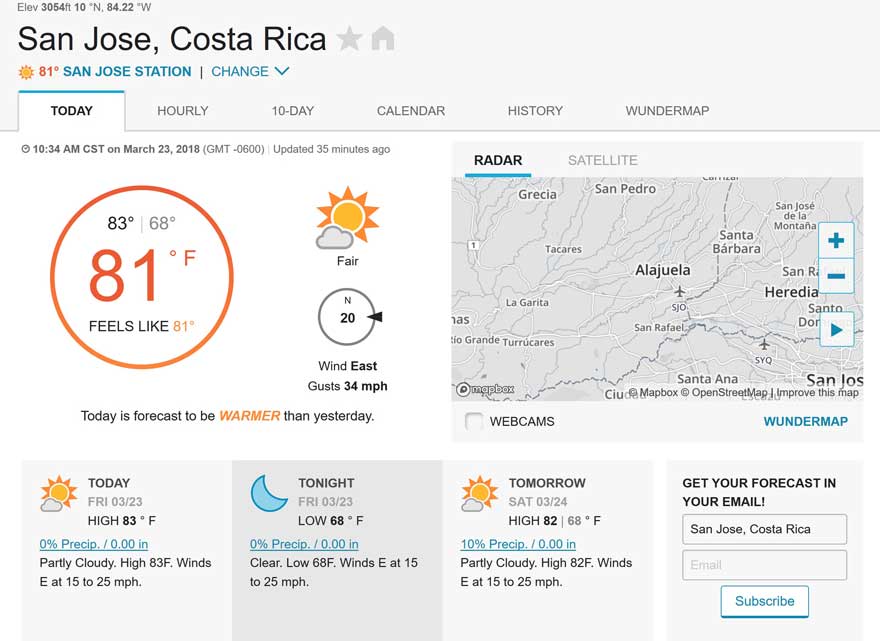Image resolution: width=880 pixels, height=641 pixels.
Task: Set San Jose as home location icon
Action: click(383, 39)
